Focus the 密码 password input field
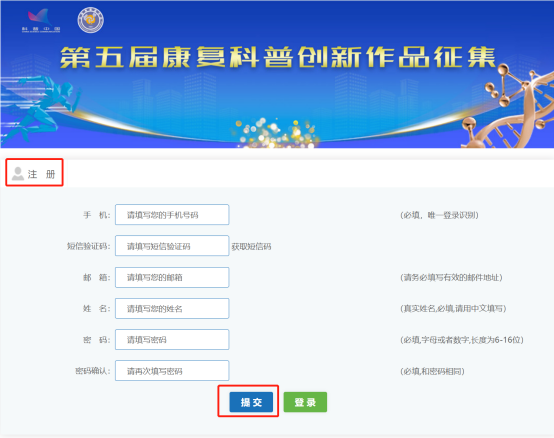554x438 pixels. point(172,339)
